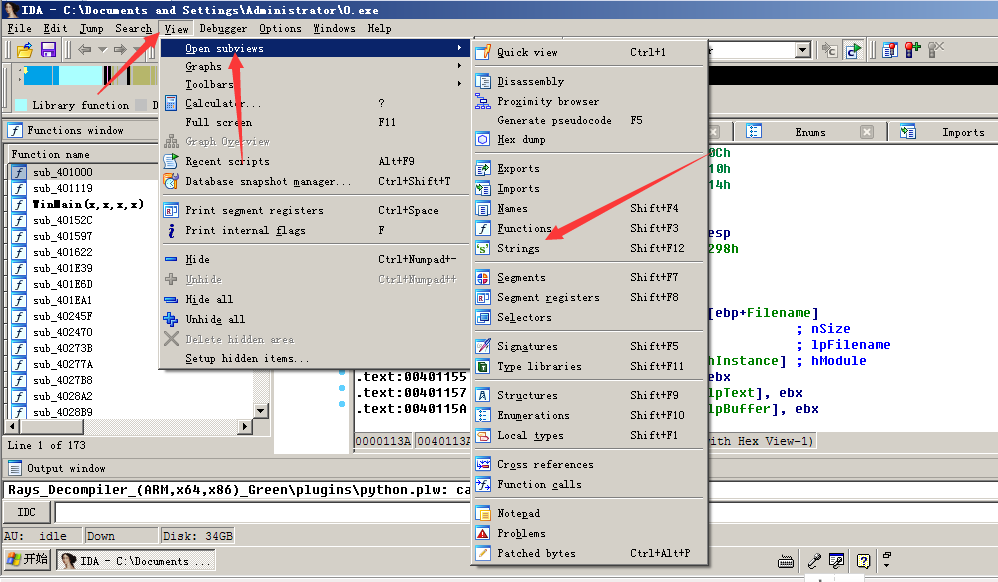
Task: Open Quick view subview
Action: tap(589, 52)
